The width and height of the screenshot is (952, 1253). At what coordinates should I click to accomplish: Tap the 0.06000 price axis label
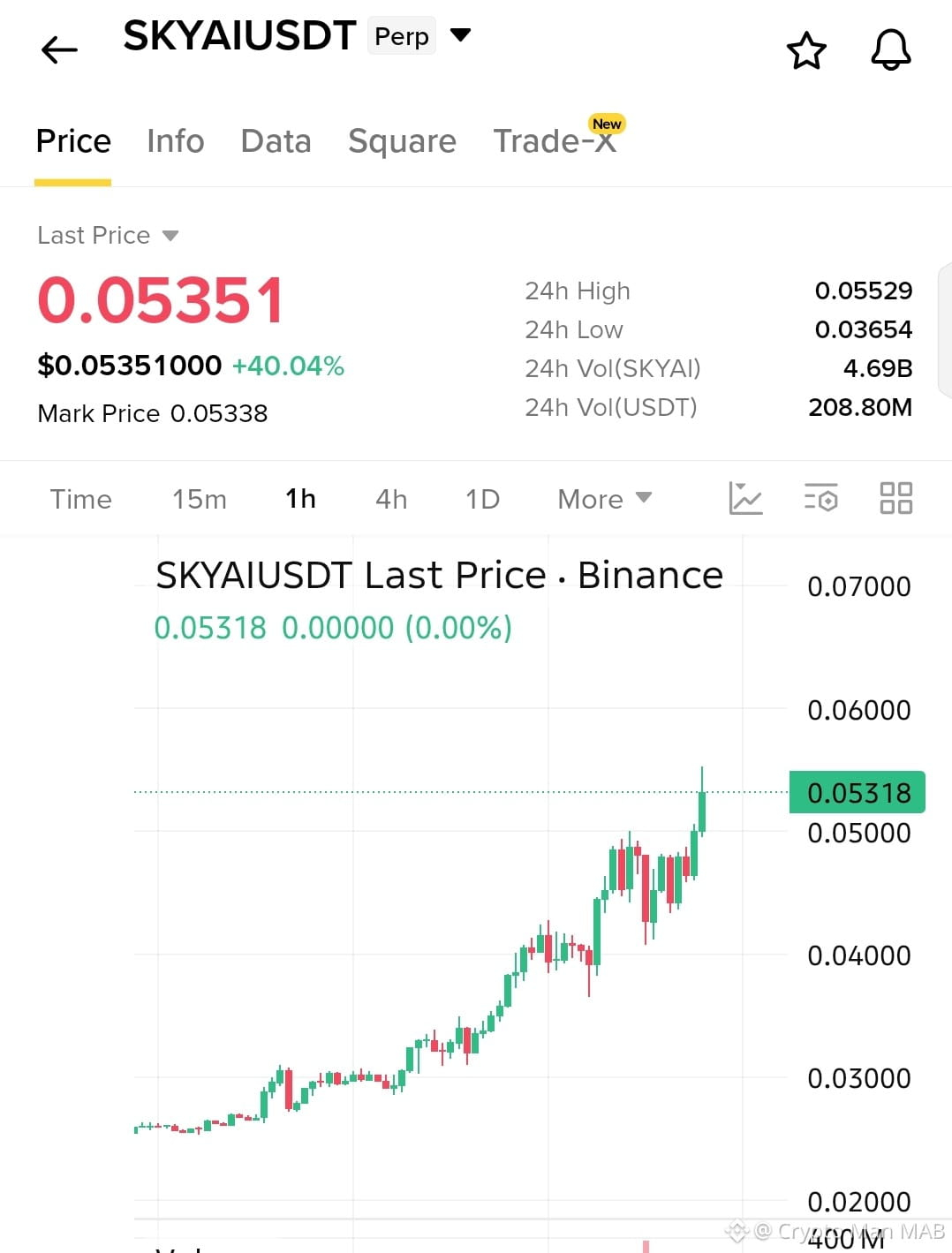click(x=858, y=711)
